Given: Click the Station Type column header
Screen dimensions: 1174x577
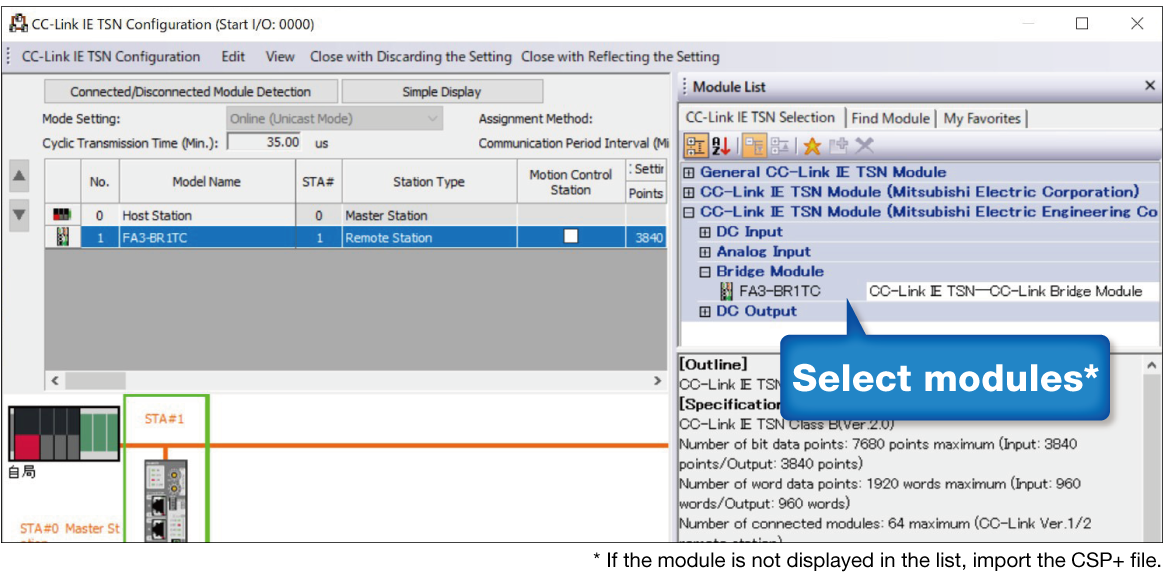Looking at the screenshot, I should [x=429, y=182].
